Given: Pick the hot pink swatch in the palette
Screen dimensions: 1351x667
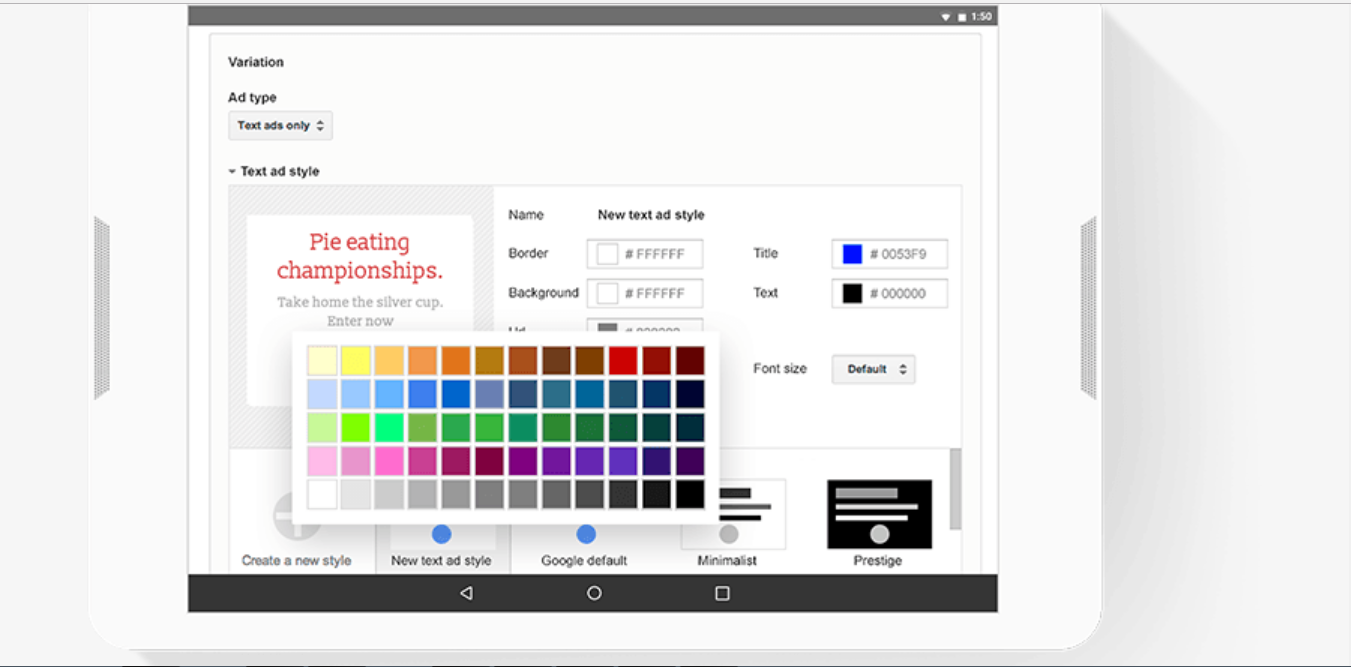Looking at the screenshot, I should click(x=389, y=461).
